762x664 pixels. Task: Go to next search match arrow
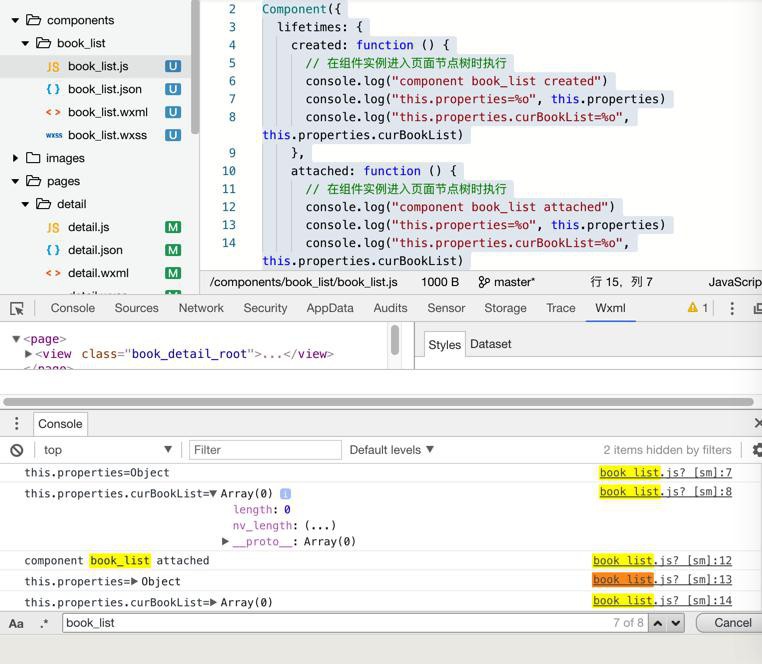[x=676, y=623]
